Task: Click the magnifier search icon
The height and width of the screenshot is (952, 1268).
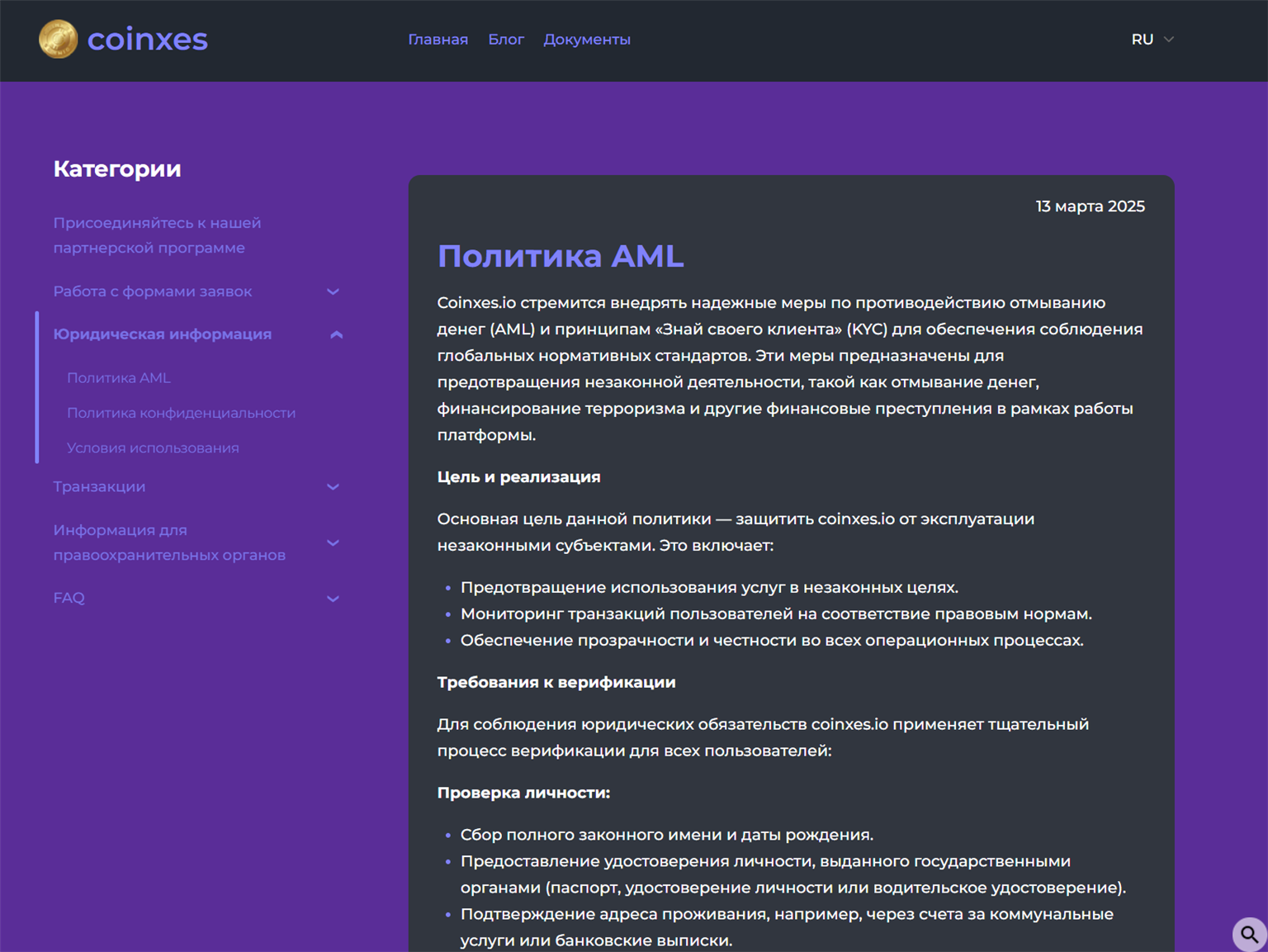Action: tap(1250, 935)
